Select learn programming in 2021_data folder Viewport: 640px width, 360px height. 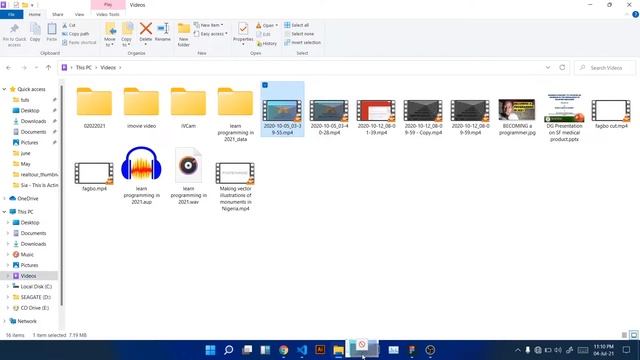tap(235, 114)
